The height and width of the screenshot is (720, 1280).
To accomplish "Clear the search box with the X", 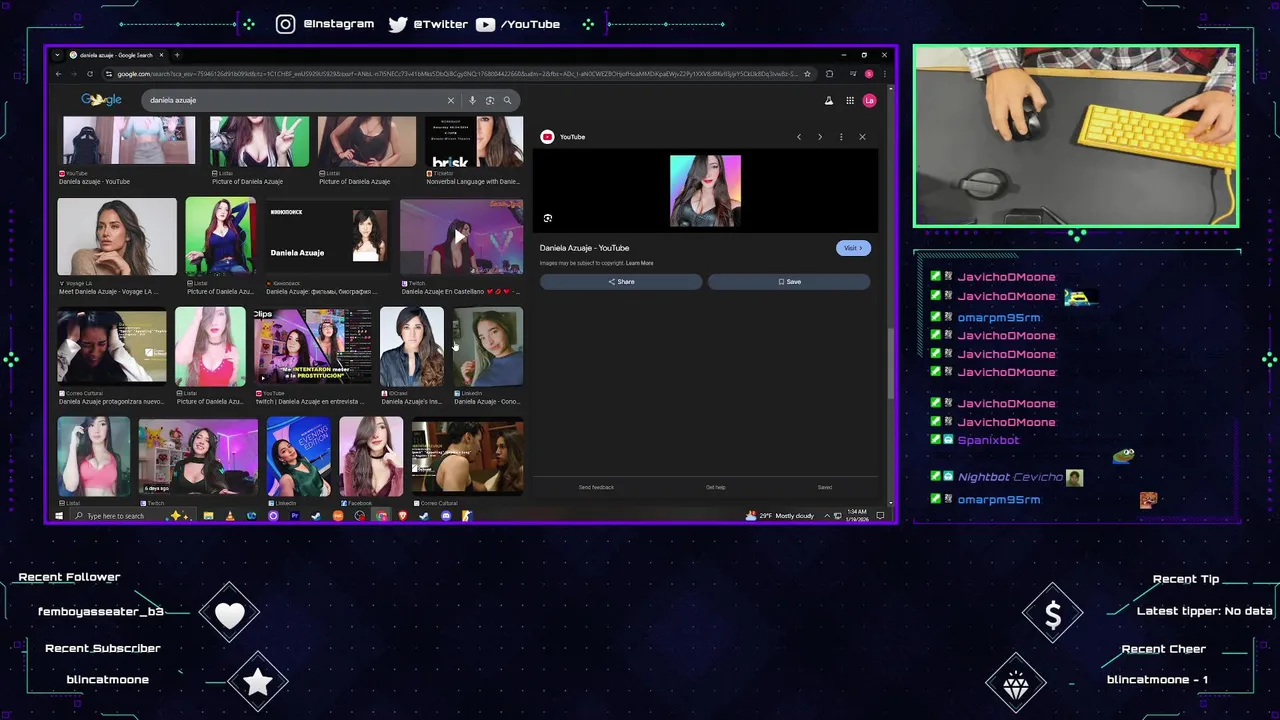I will click(x=450, y=100).
